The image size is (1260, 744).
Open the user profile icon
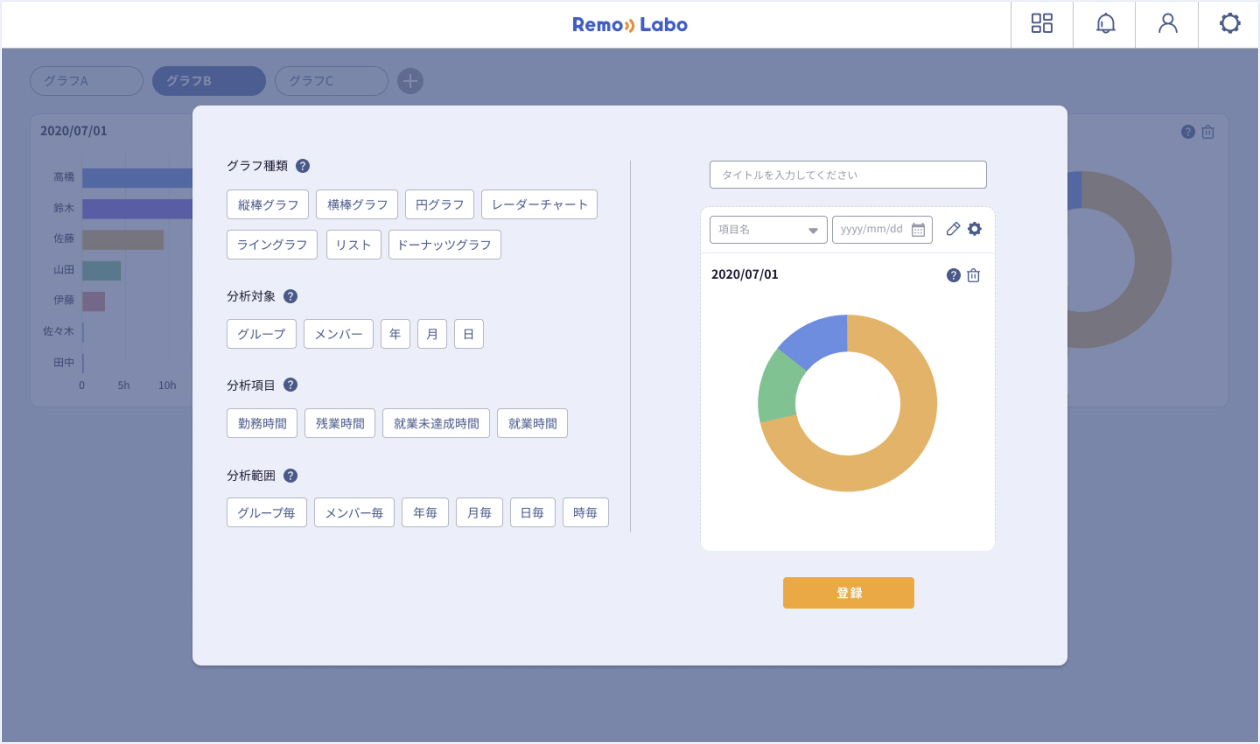1167,24
